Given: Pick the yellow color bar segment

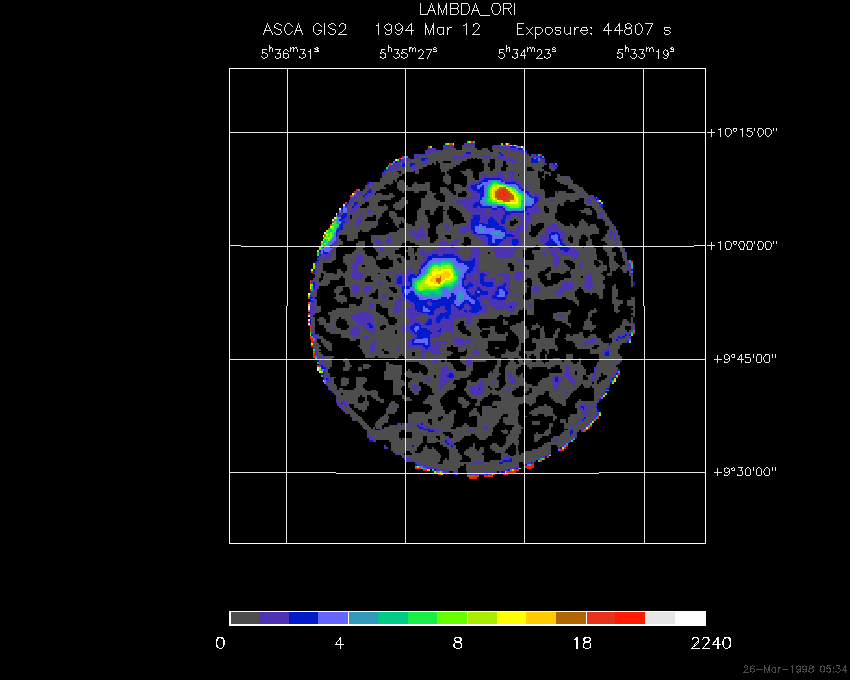Looking at the screenshot, I should coord(512,618).
